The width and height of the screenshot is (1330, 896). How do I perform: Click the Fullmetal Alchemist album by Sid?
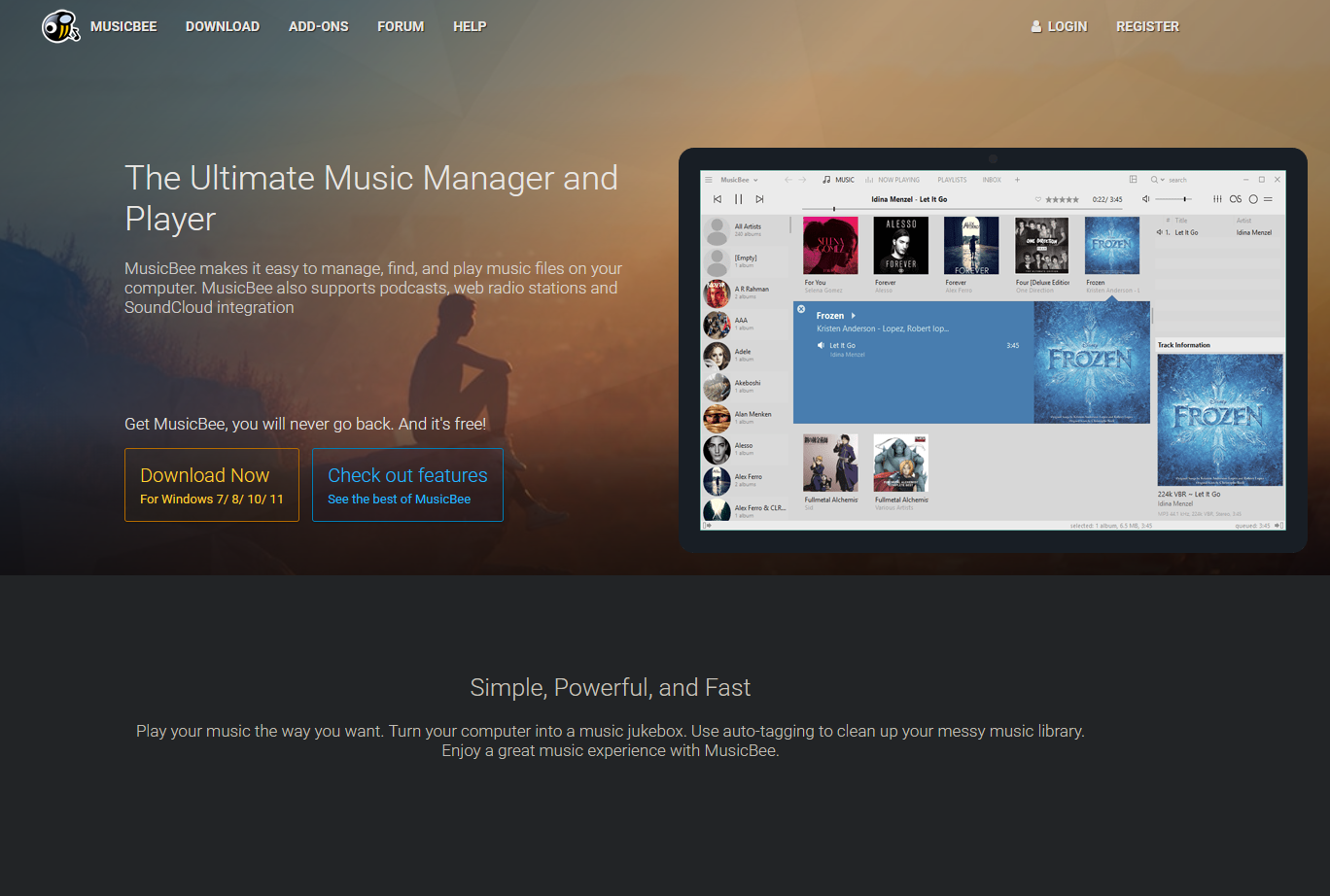(x=830, y=464)
